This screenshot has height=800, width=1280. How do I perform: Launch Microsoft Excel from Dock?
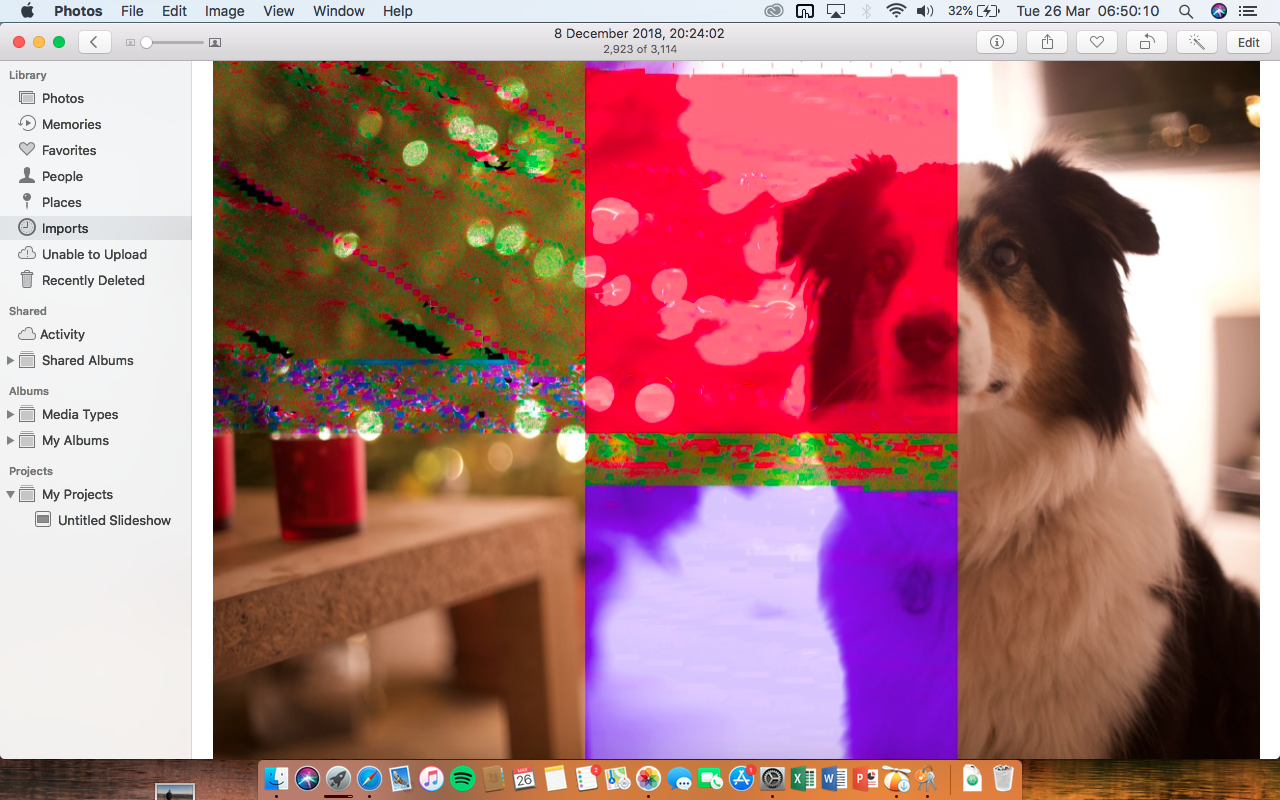[x=803, y=778]
